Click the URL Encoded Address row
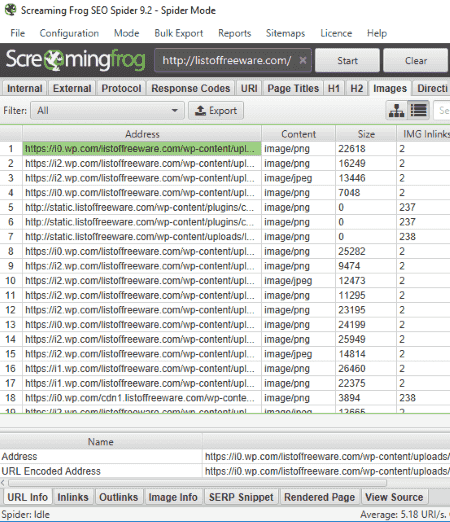This screenshot has height=522, width=450. click(225, 471)
